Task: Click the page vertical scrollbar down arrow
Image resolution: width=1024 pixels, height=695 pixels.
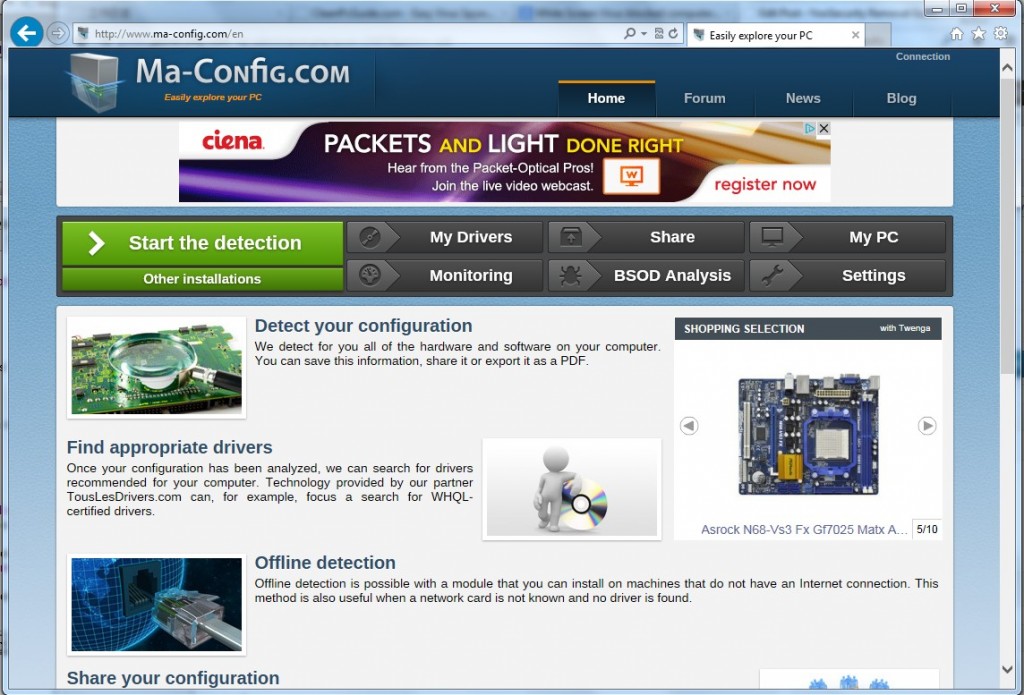Action: click(x=1006, y=670)
